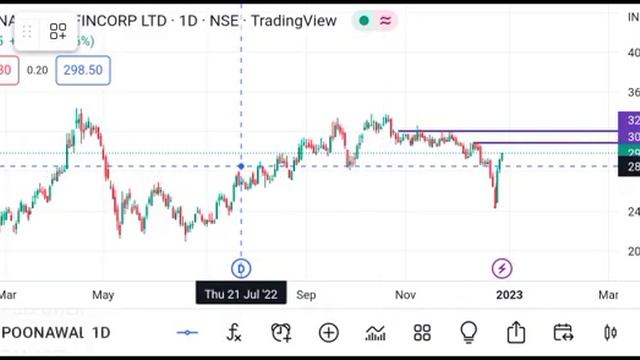Toggle the green market status dot
Image resolution: width=640 pixels, height=360 pixels.
(x=364, y=20)
